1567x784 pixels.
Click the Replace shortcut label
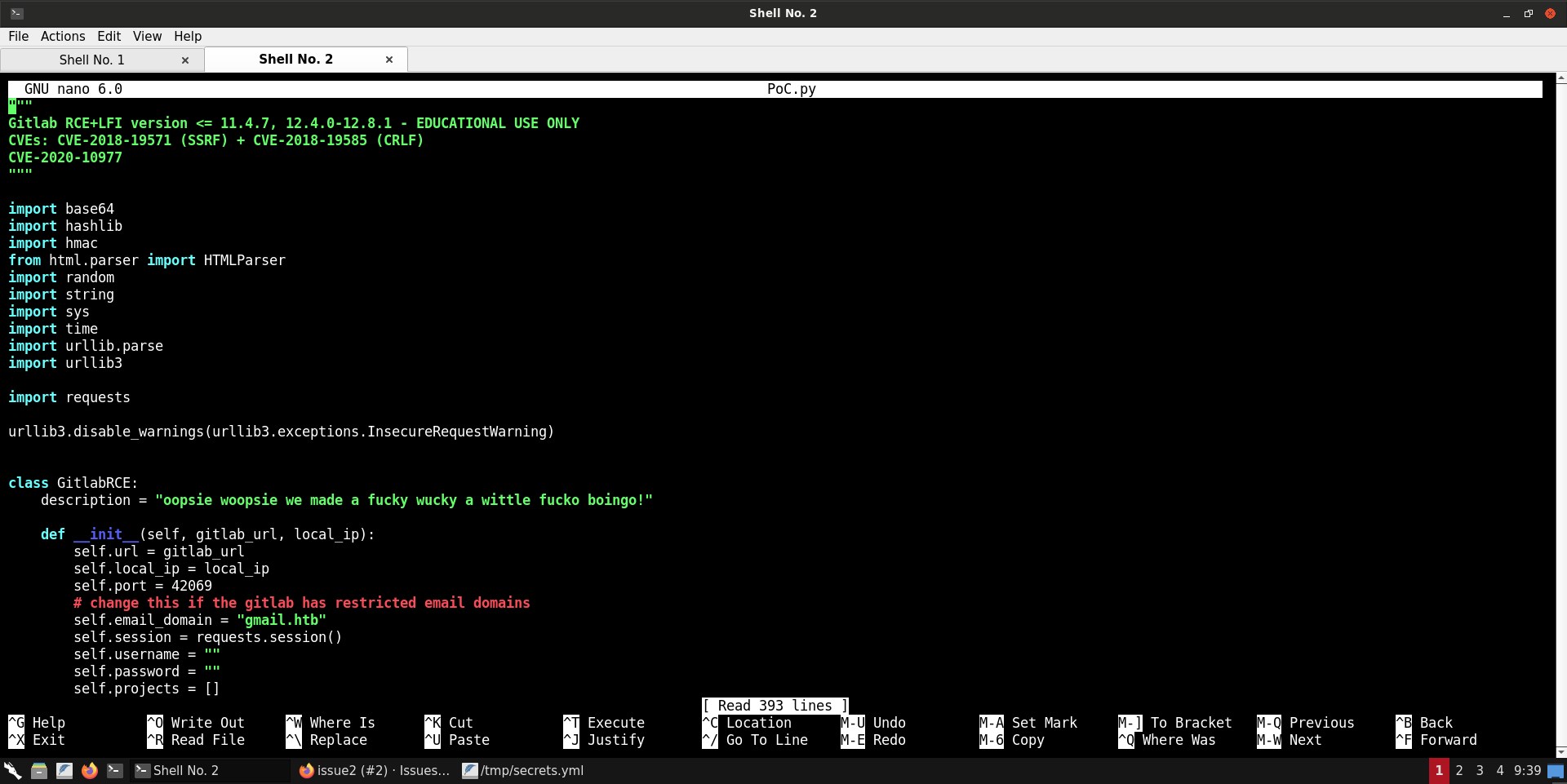click(326, 740)
